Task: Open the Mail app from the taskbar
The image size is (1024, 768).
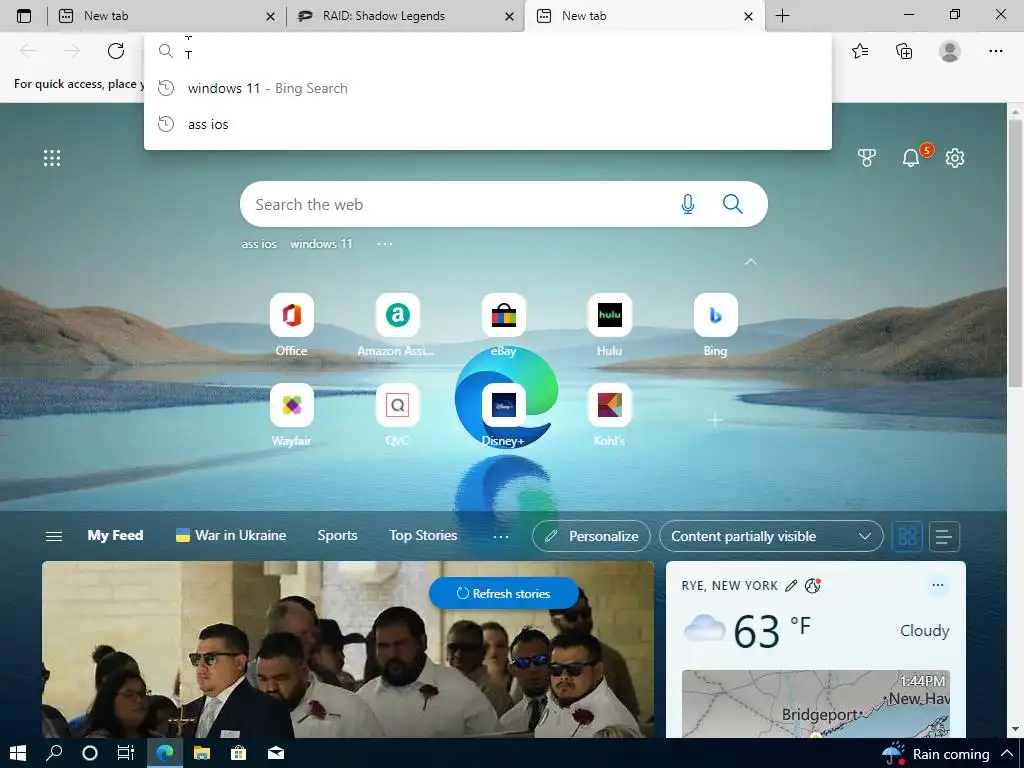Action: (276, 753)
